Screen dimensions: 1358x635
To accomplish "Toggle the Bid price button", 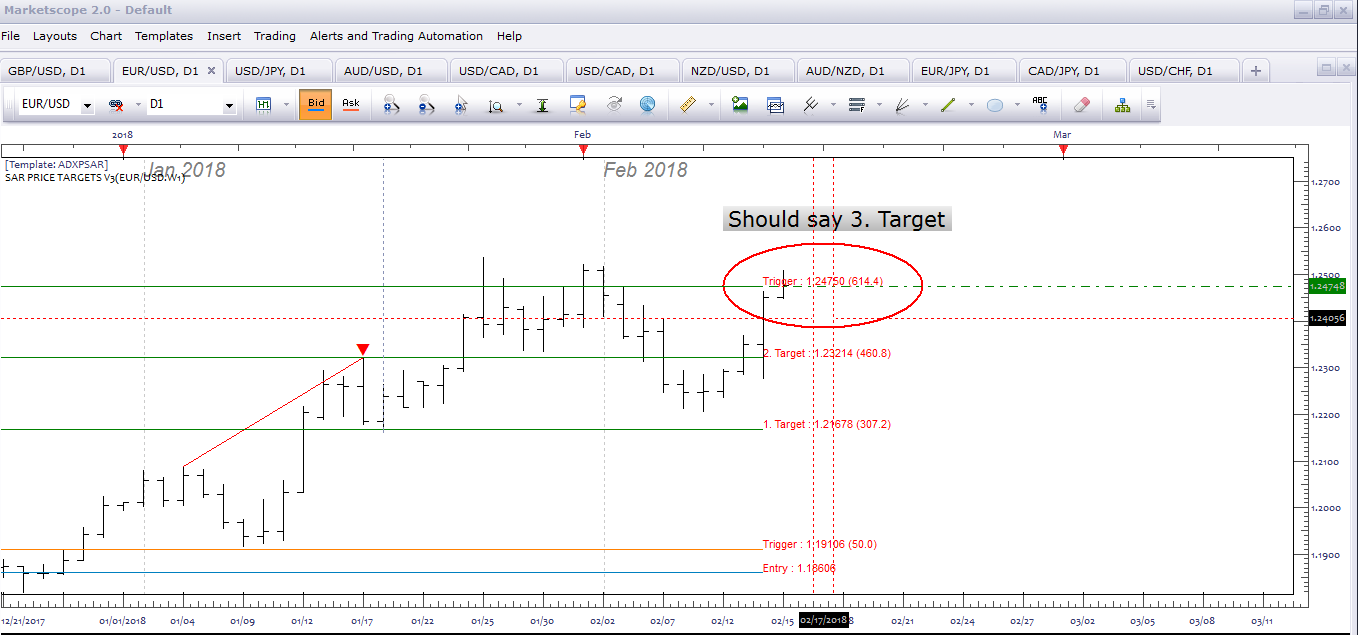I will [316, 104].
